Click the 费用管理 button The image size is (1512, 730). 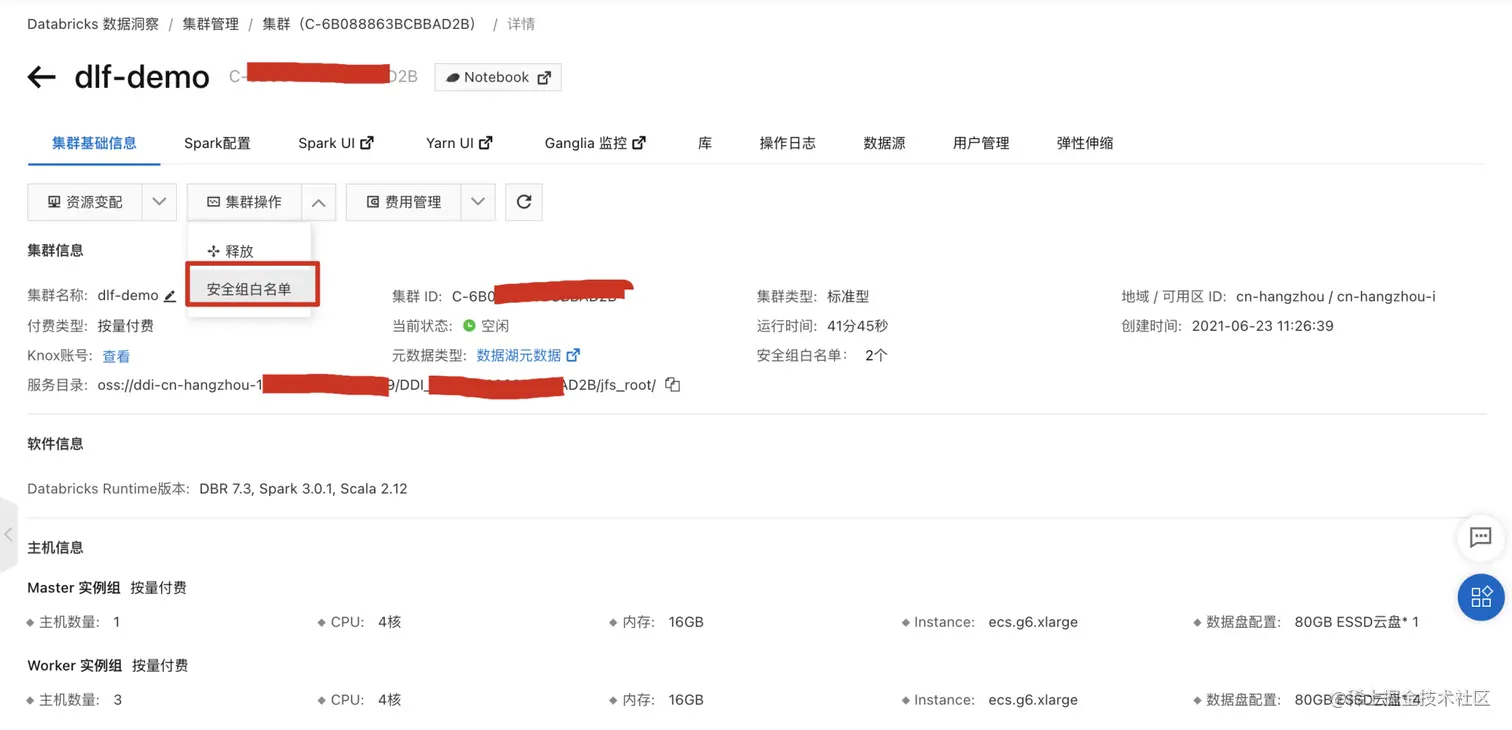point(404,202)
